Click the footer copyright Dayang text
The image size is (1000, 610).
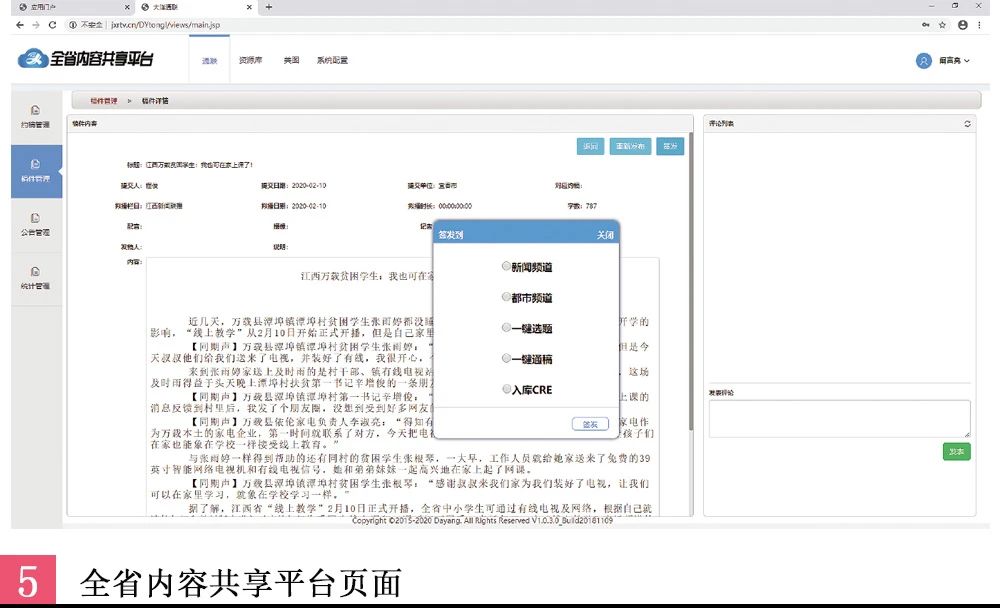[x=482, y=521]
